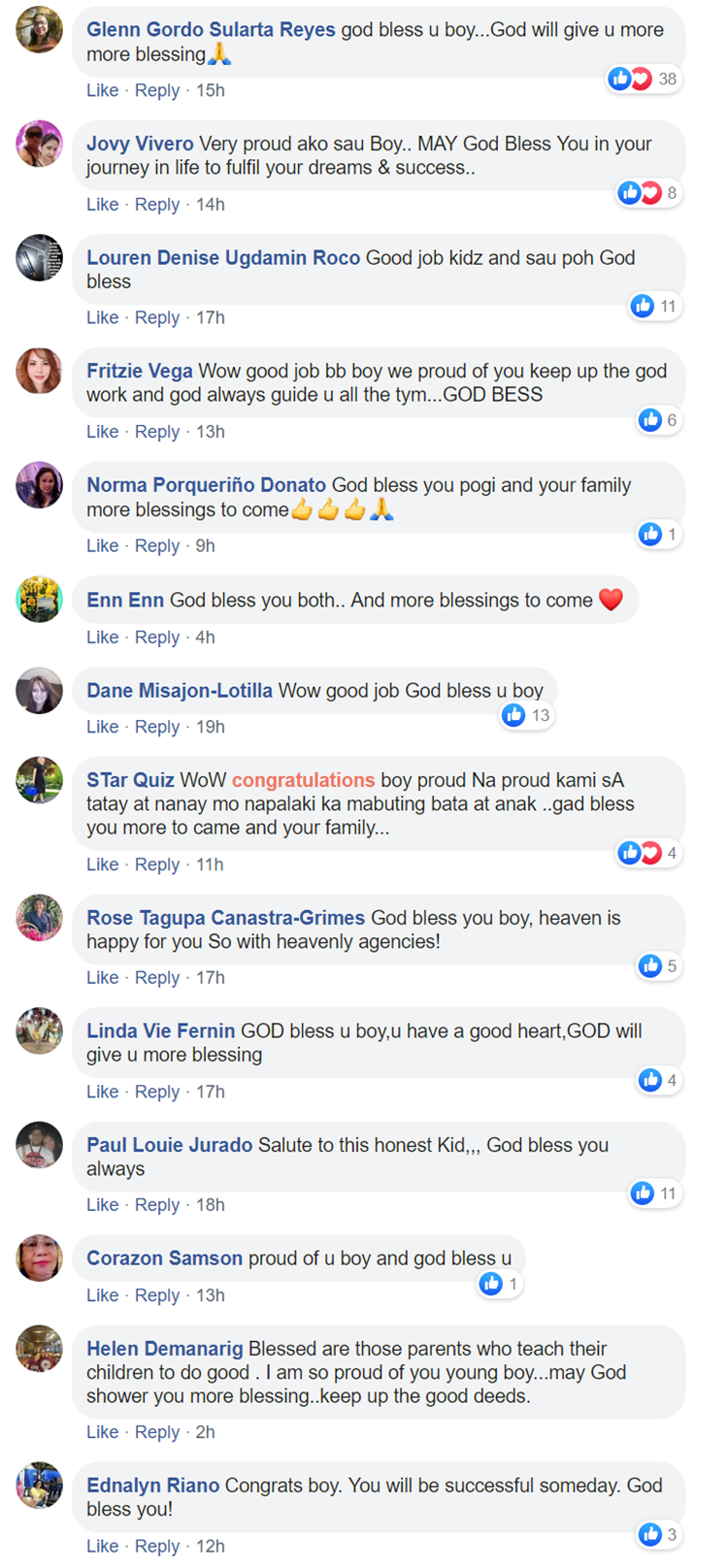Open reactions on Jovy Vivero's comment
The image size is (728, 1568).
point(640,193)
